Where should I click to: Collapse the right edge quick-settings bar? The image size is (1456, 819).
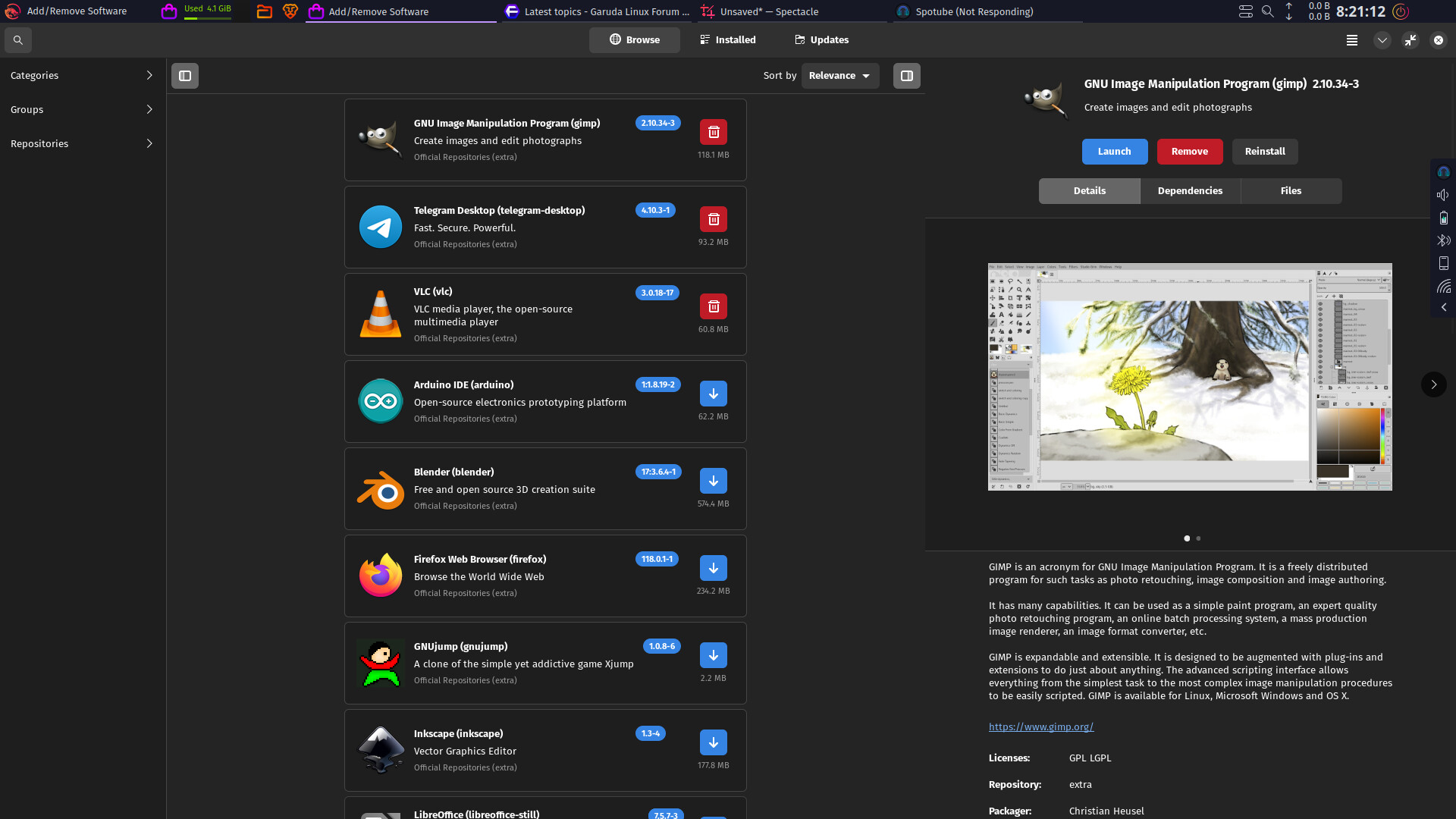pyautogui.click(x=1444, y=307)
